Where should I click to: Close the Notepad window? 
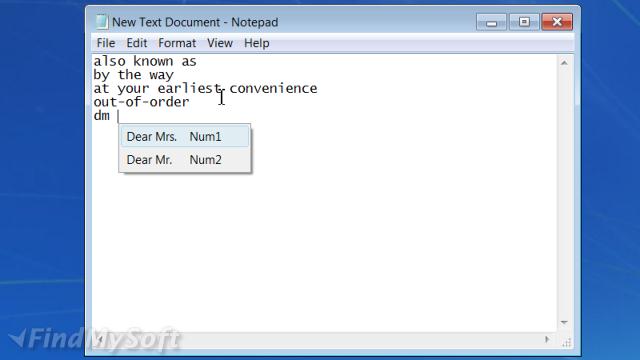click(557, 22)
